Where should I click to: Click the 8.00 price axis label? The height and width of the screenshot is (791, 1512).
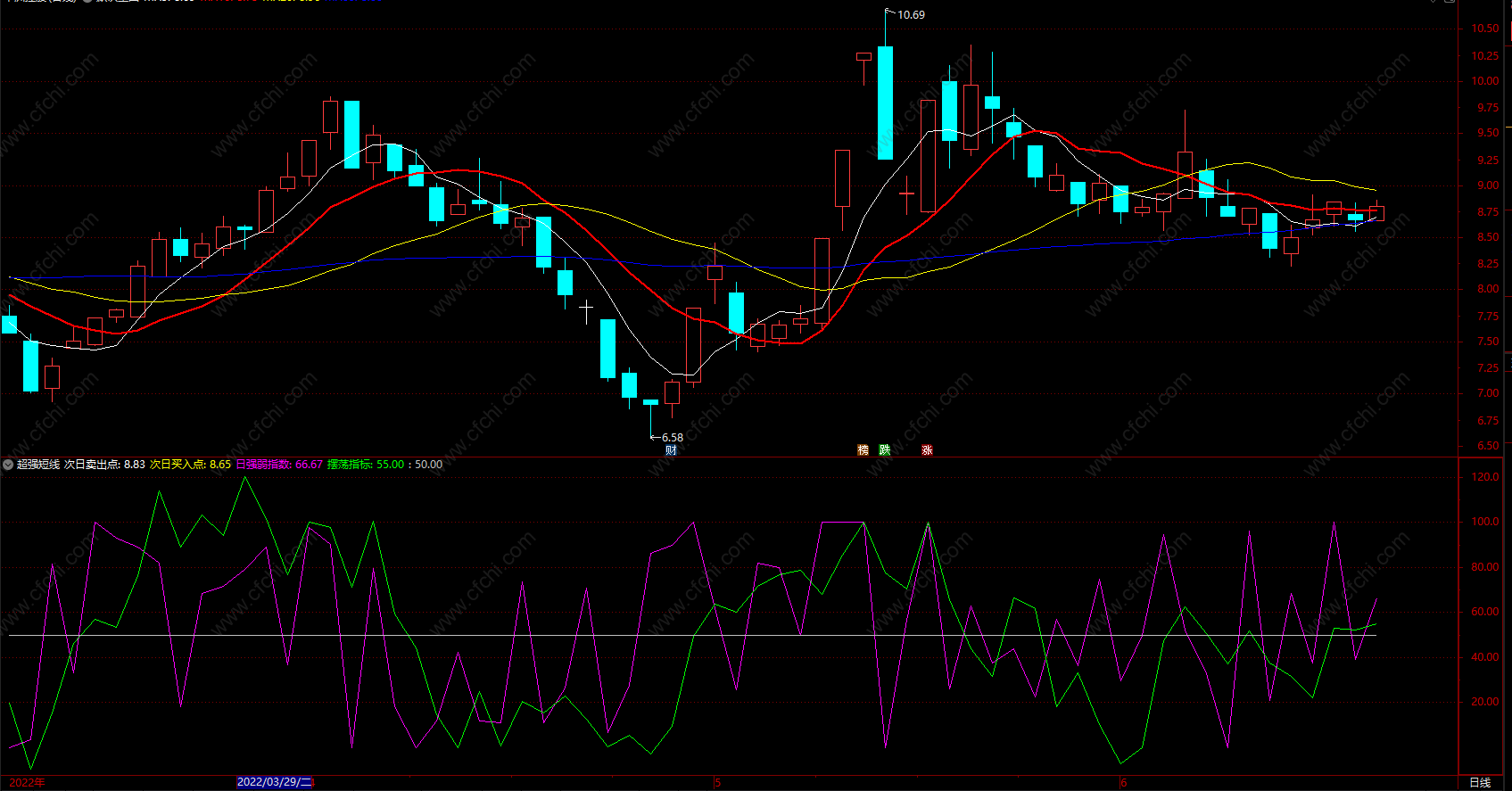[1488, 289]
